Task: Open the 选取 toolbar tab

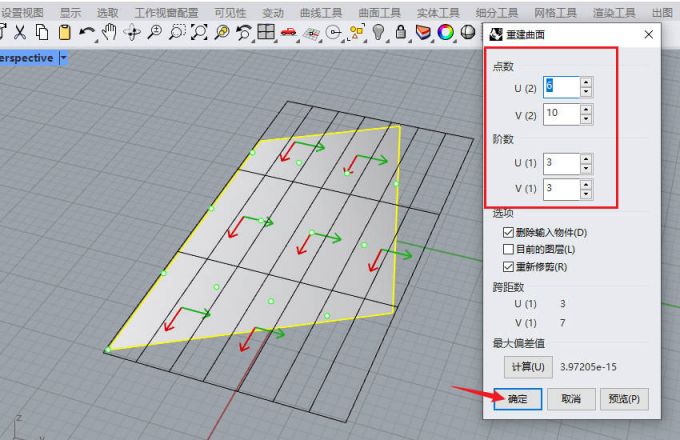Action: 108,13
